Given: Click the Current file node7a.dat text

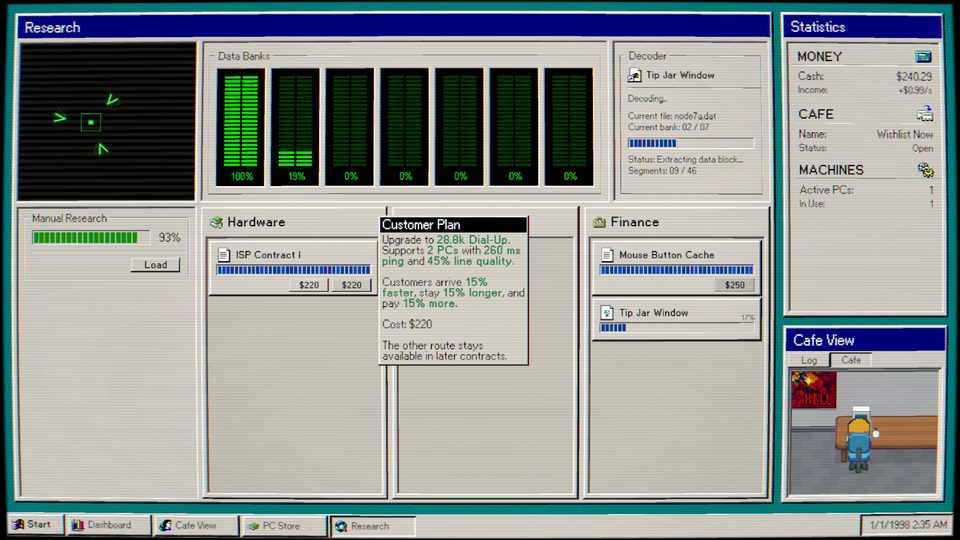Looking at the screenshot, I should (672, 116).
